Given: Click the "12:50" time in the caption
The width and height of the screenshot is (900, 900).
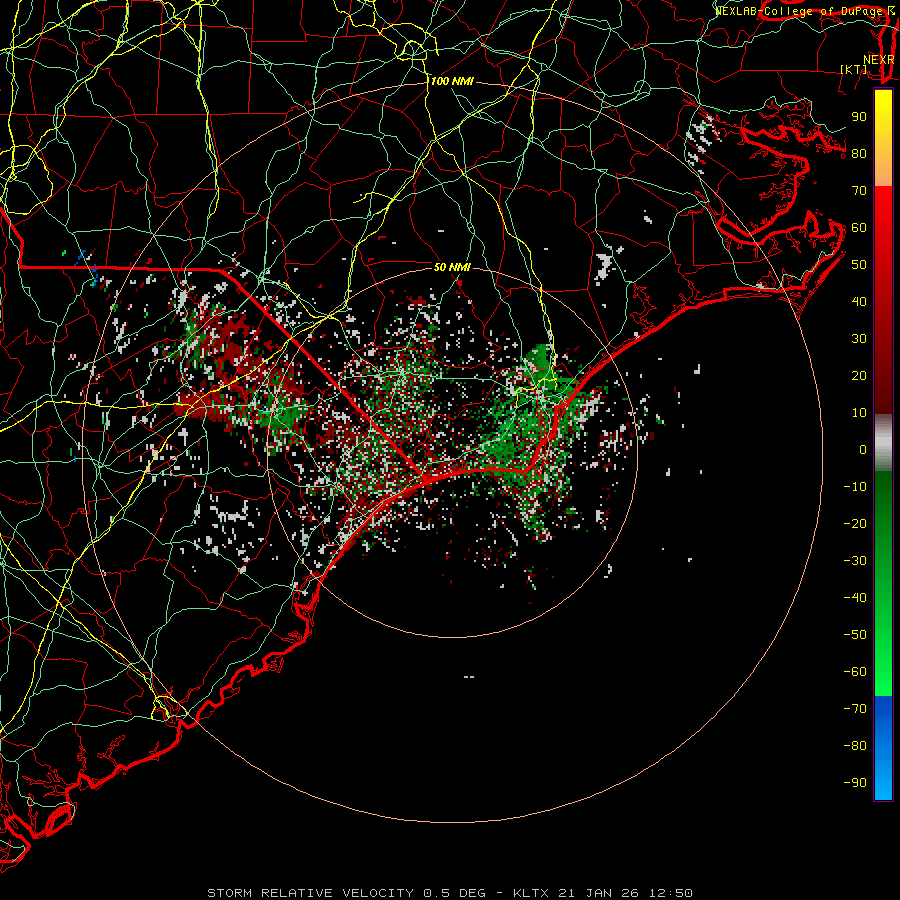Looking at the screenshot, I should [671, 893].
